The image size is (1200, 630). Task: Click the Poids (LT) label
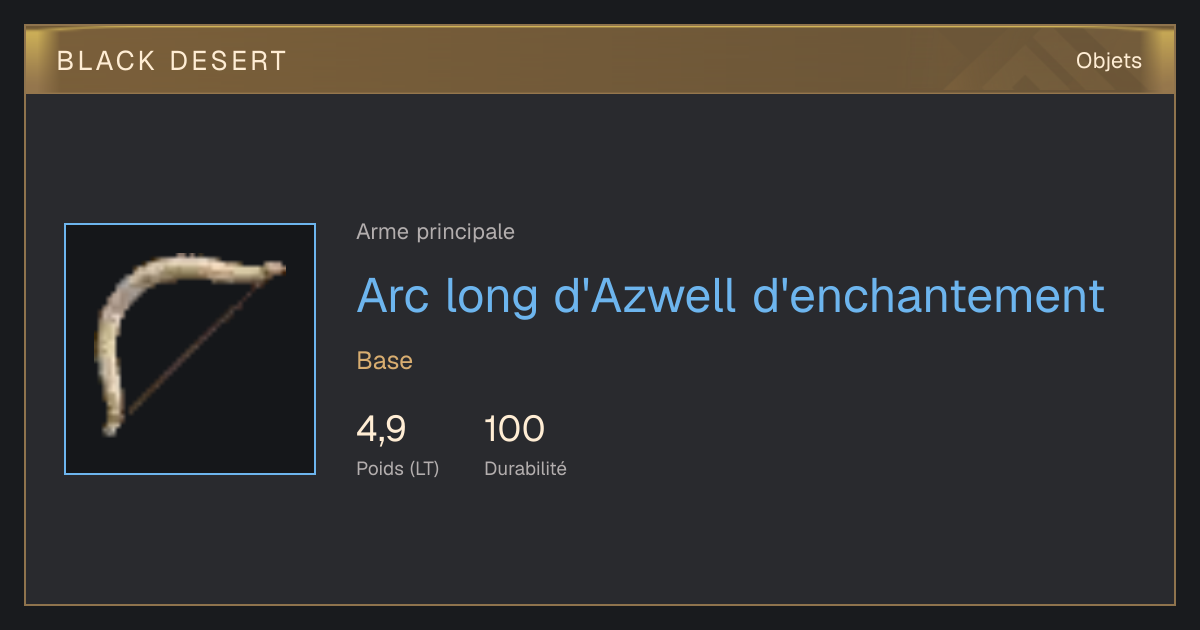(397, 468)
